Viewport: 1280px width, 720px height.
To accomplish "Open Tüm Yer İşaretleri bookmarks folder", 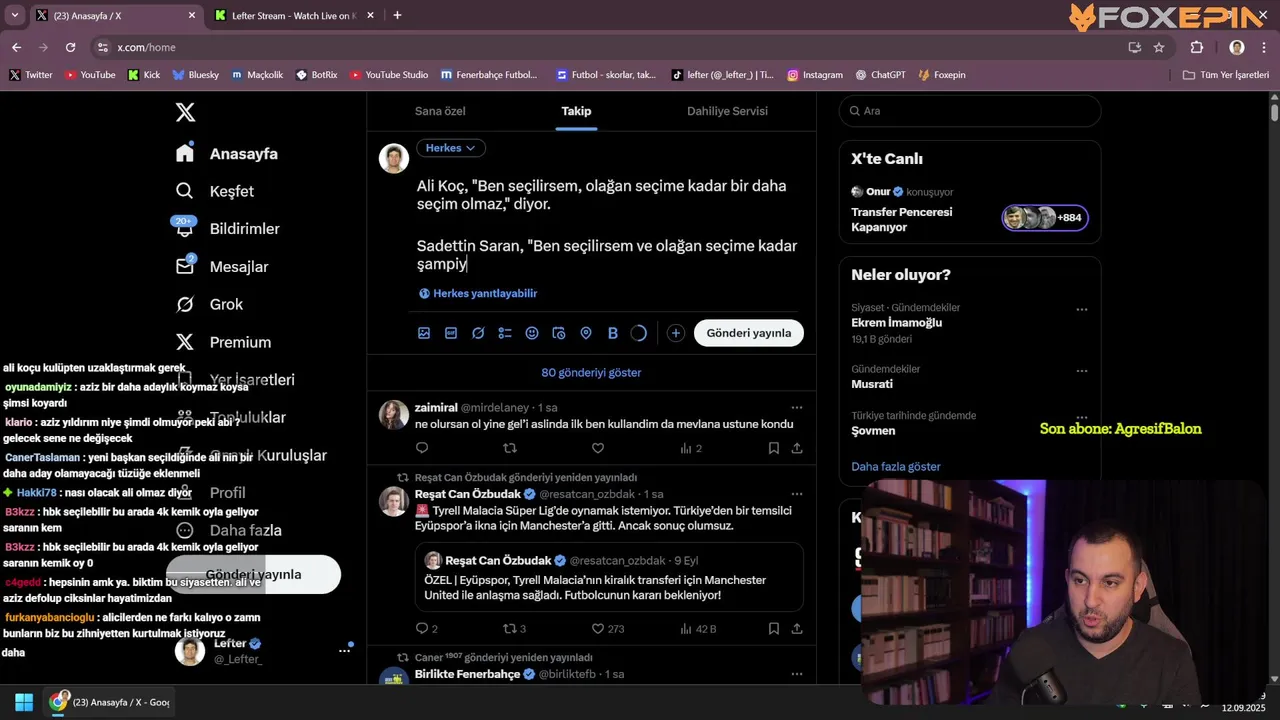I will (1225, 75).
